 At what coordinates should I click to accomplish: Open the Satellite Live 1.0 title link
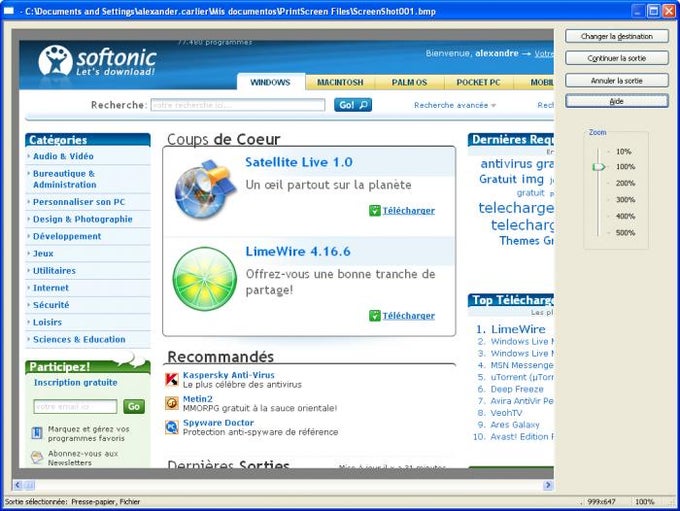pyautogui.click(x=299, y=162)
